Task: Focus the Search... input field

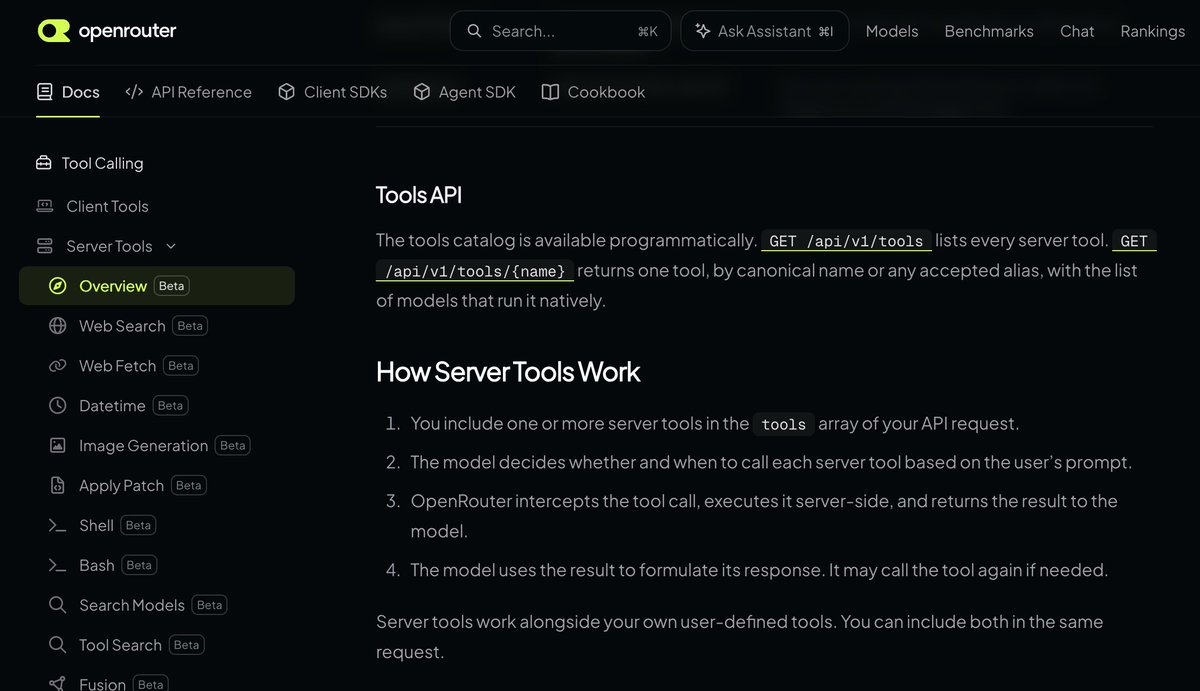Action: (560, 31)
